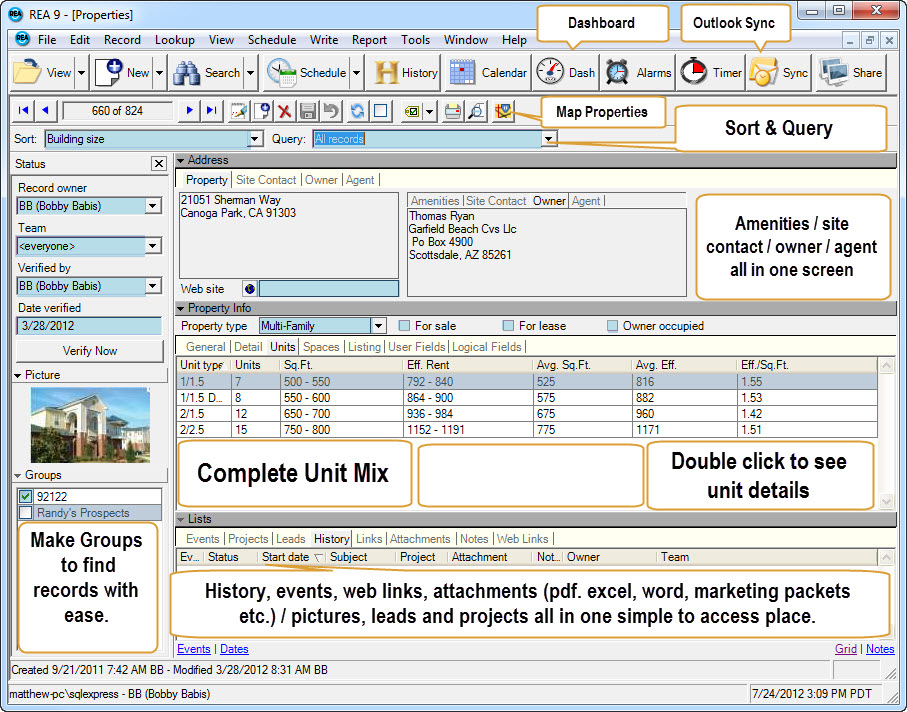Viewport: 907px width, 712px height.
Task: Open the Notes link at bottom right
Action: click(x=880, y=649)
